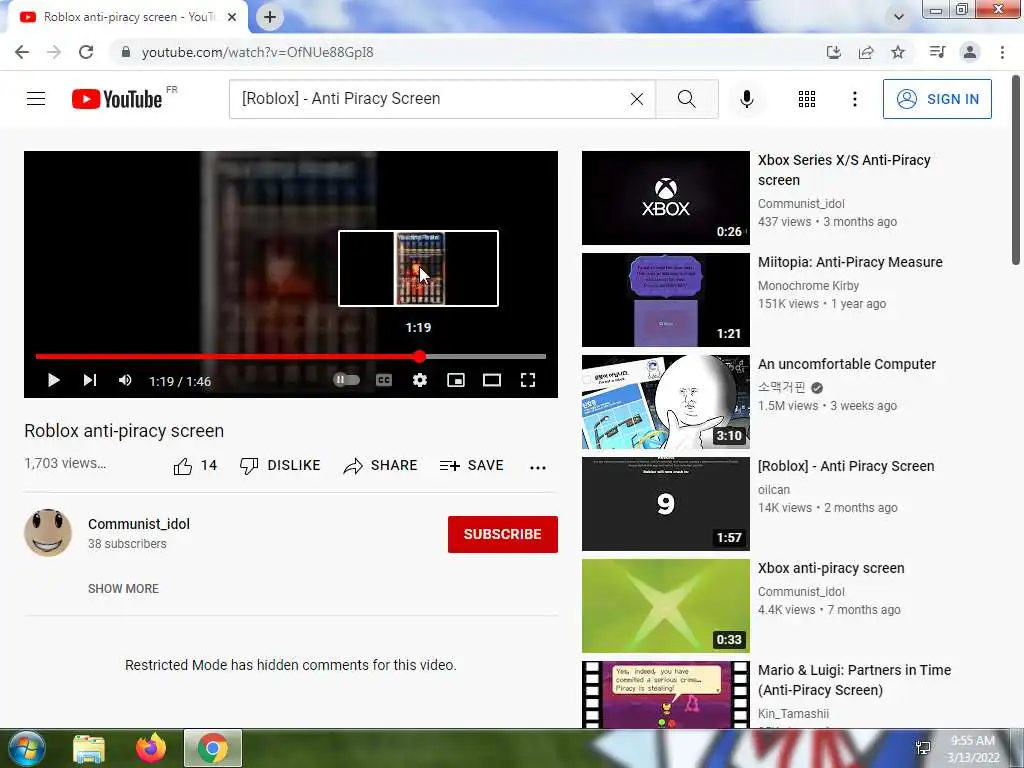Skip to the next video
This screenshot has height=768, width=1024.
tap(90, 380)
